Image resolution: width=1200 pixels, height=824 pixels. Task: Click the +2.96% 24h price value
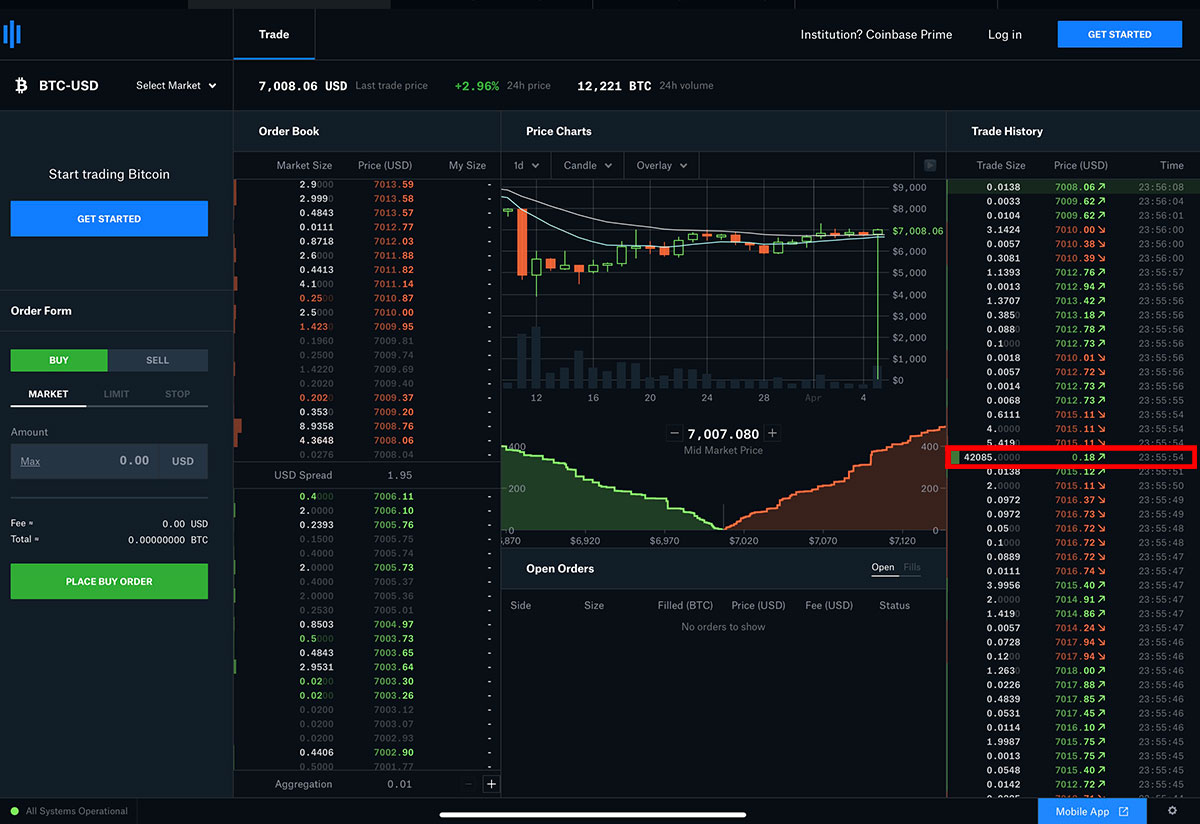476,86
